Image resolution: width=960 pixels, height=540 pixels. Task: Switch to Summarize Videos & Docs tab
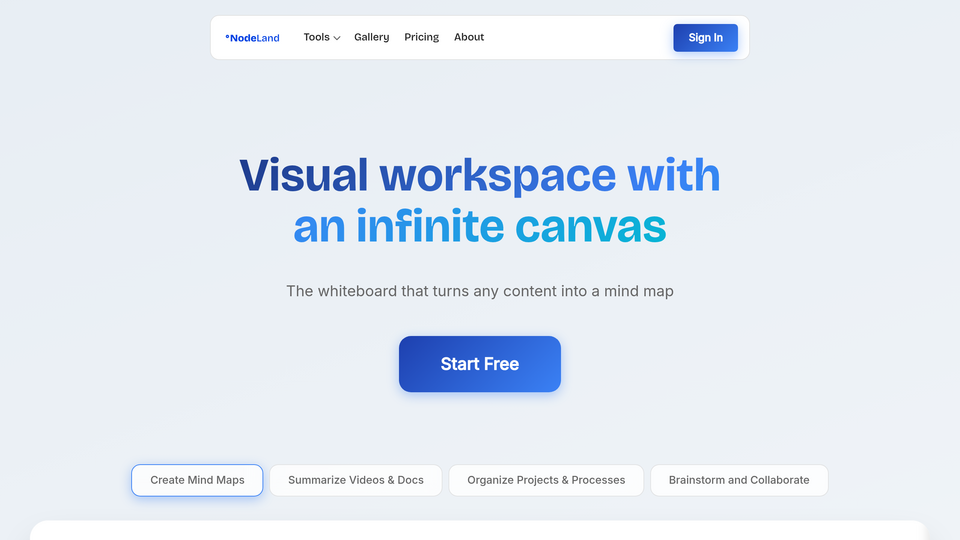pos(356,480)
